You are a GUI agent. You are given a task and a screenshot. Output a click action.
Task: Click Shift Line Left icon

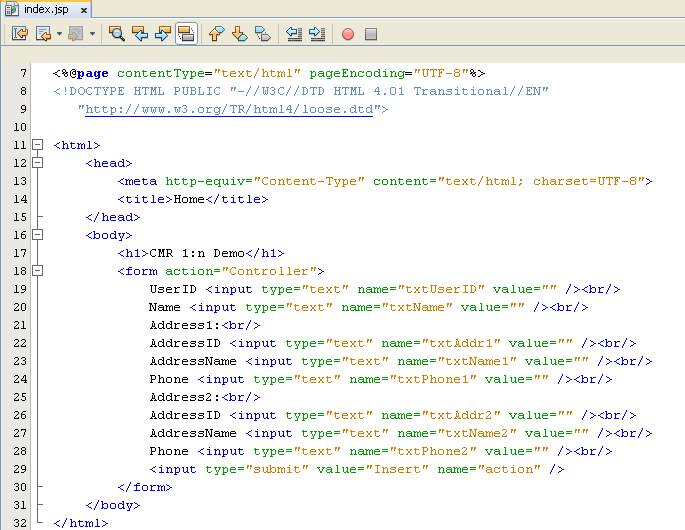[x=294, y=34]
